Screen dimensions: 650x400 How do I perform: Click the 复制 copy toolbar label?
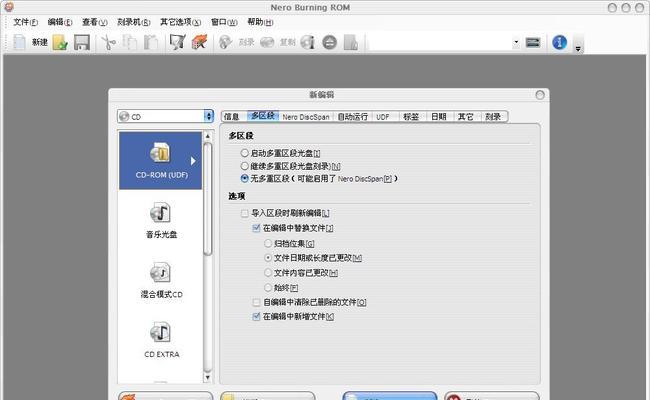287,42
